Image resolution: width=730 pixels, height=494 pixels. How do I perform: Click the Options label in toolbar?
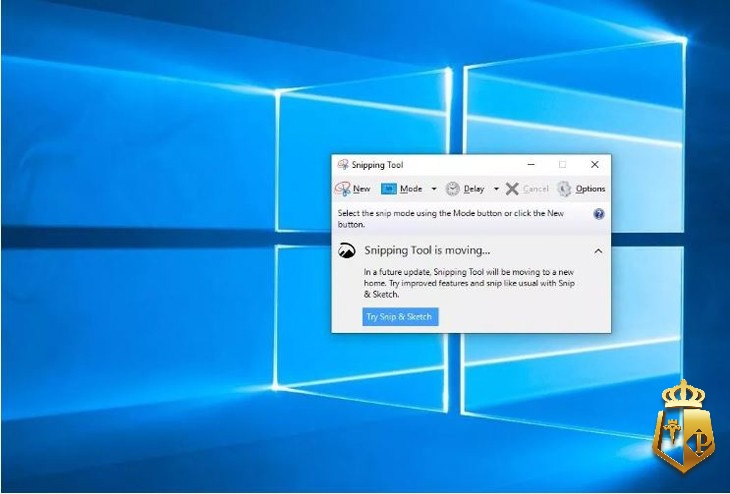590,189
